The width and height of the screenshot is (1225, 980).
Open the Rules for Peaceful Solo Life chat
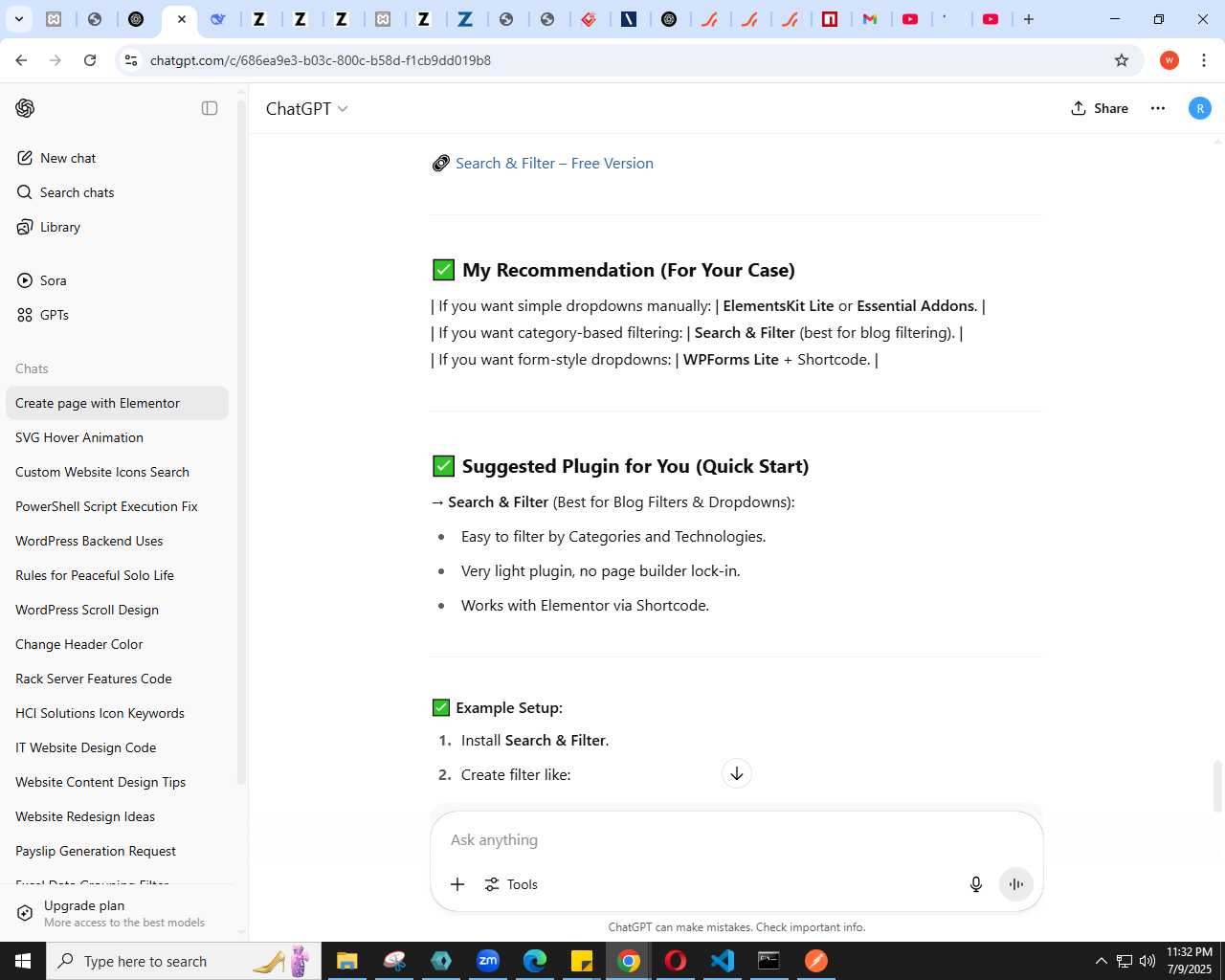[x=117, y=575]
